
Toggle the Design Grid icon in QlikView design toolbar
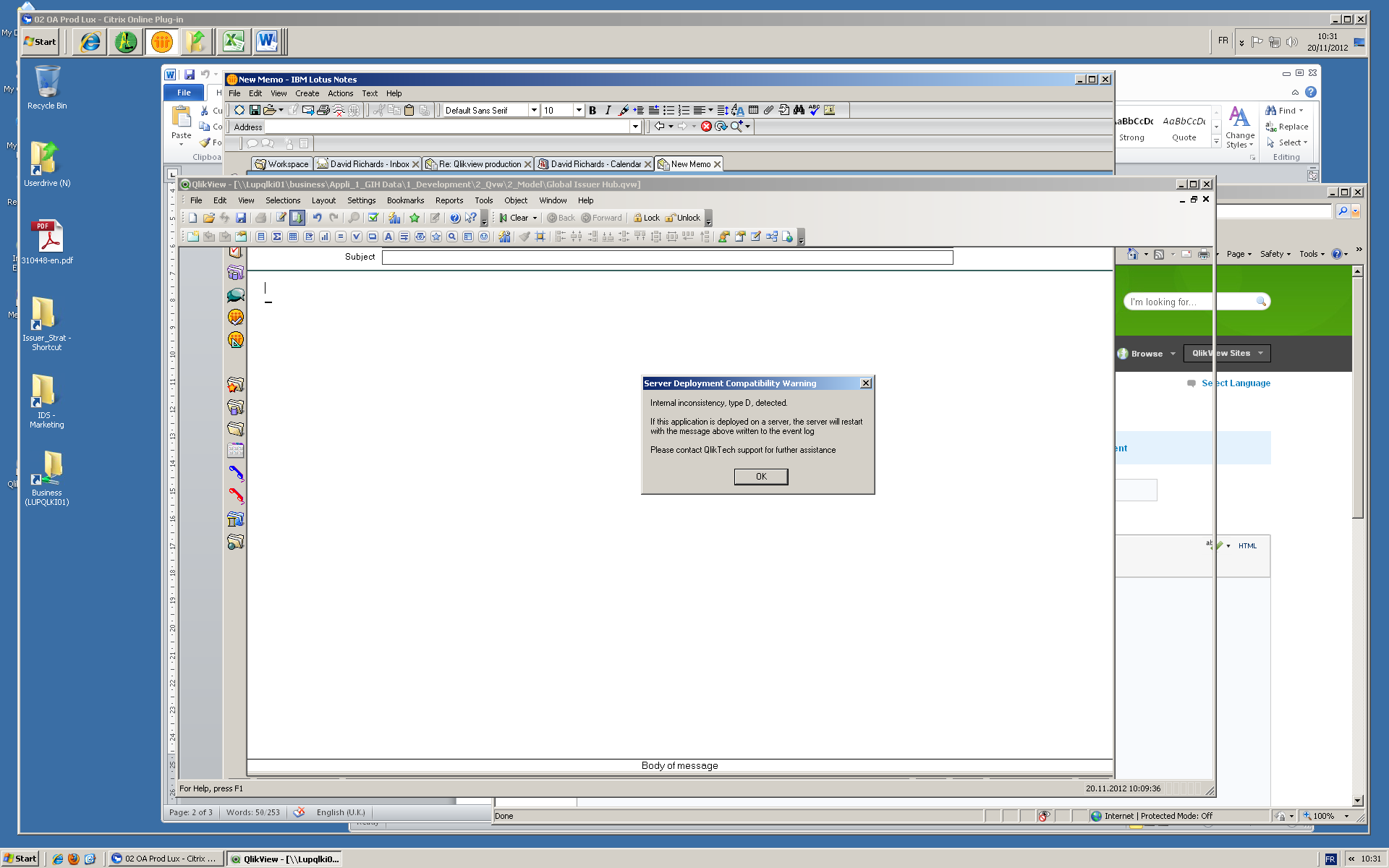click(540, 237)
